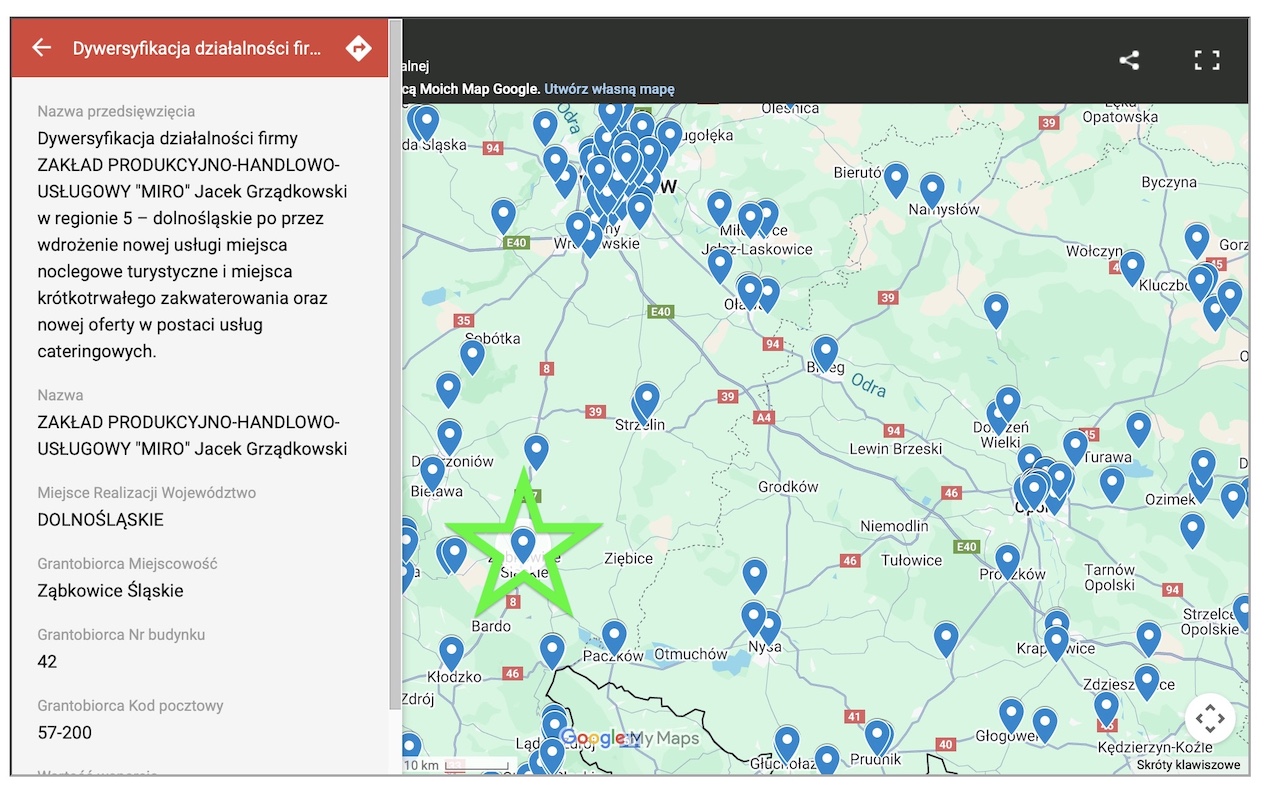The image size is (1280, 792).
Task: Select the pin above the Paczków label
Action: [x=614, y=638]
